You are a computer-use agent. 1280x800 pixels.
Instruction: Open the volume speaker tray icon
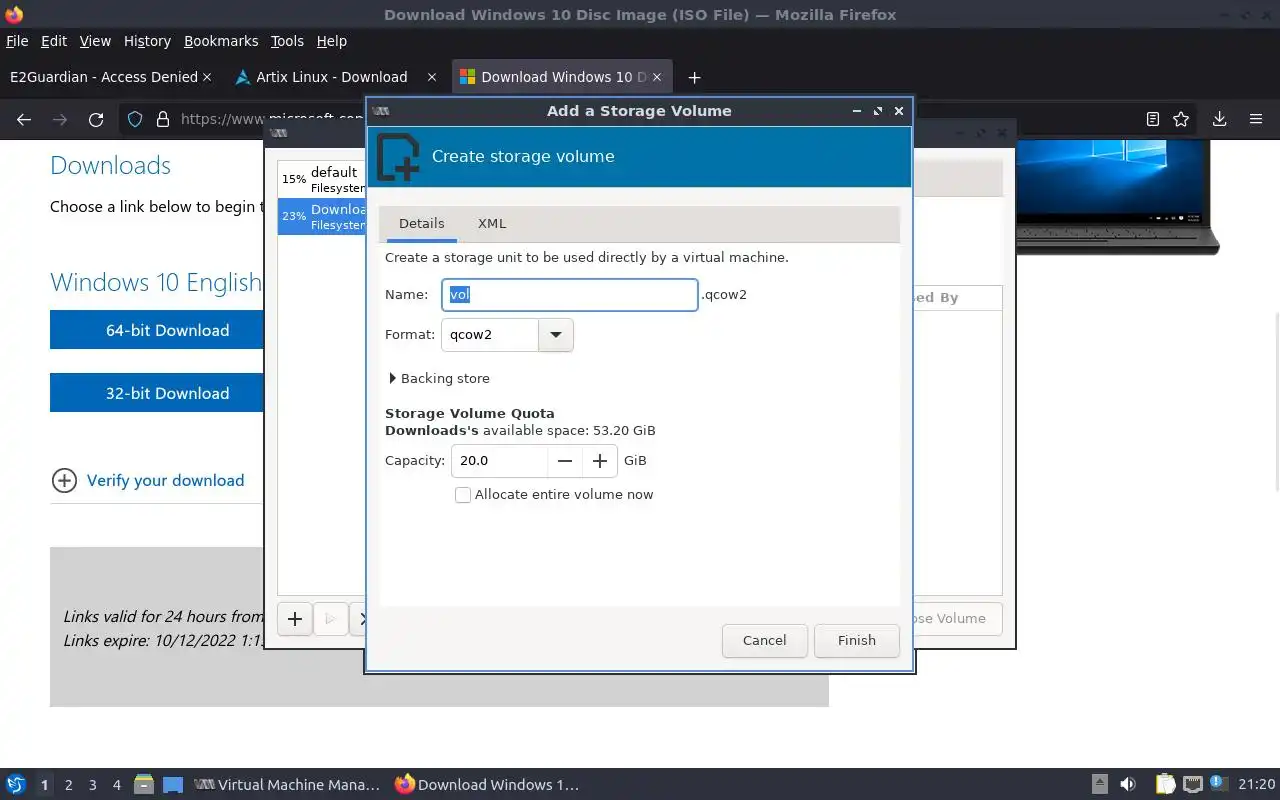pos(1128,785)
